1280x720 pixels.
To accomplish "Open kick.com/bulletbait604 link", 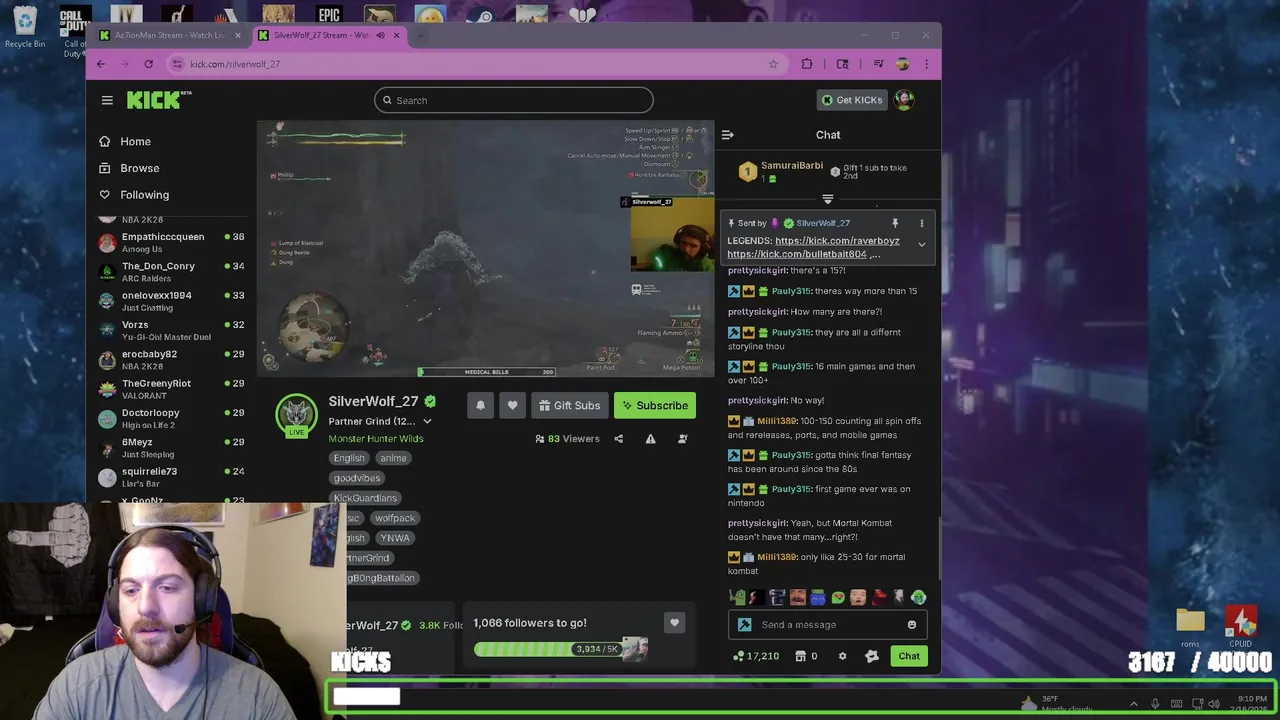I will [x=797, y=254].
